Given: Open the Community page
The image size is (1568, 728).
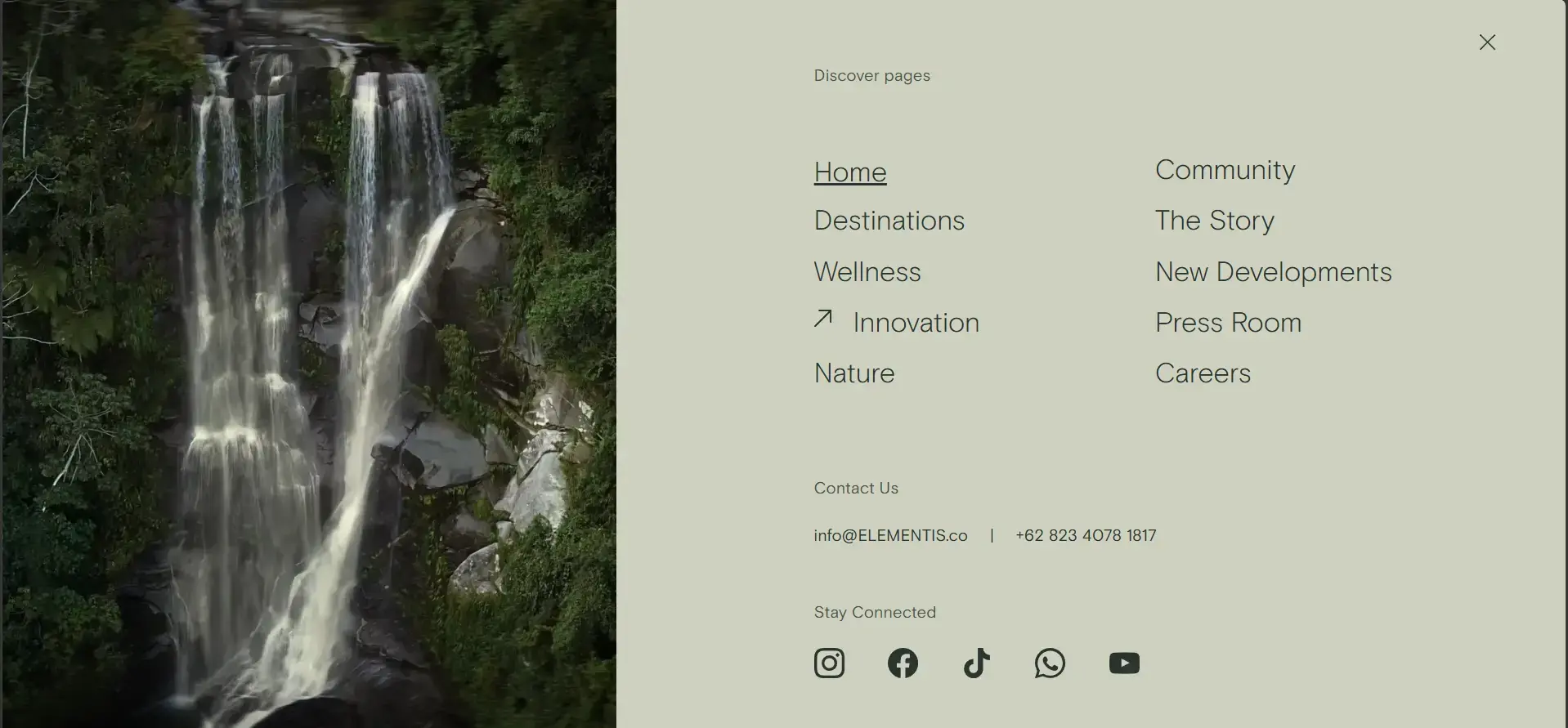Looking at the screenshot, I should click(x=1225, y=170).
